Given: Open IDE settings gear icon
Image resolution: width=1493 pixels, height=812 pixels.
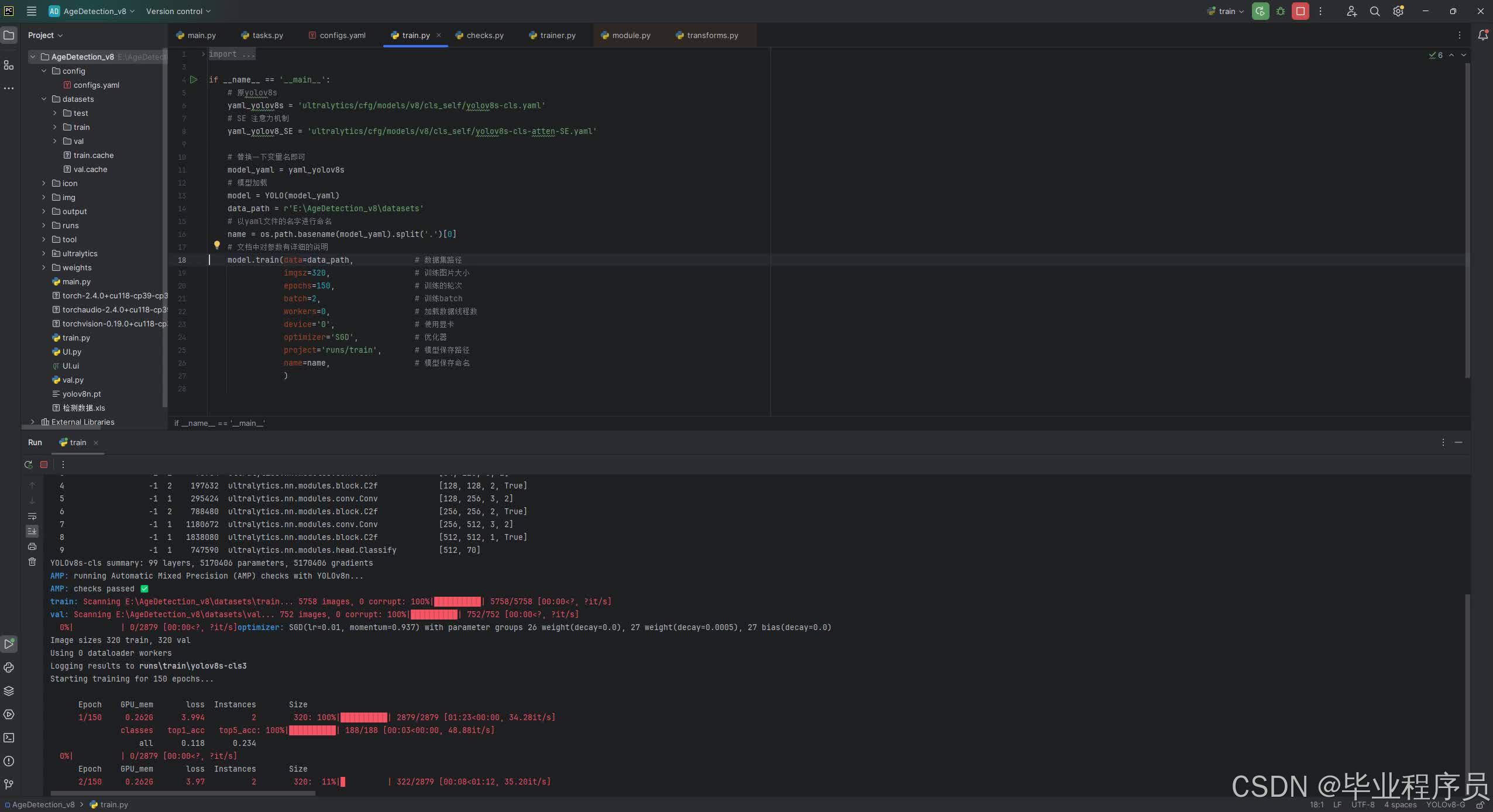Looking at the screenshot, I should click(x=1398, y=11).
